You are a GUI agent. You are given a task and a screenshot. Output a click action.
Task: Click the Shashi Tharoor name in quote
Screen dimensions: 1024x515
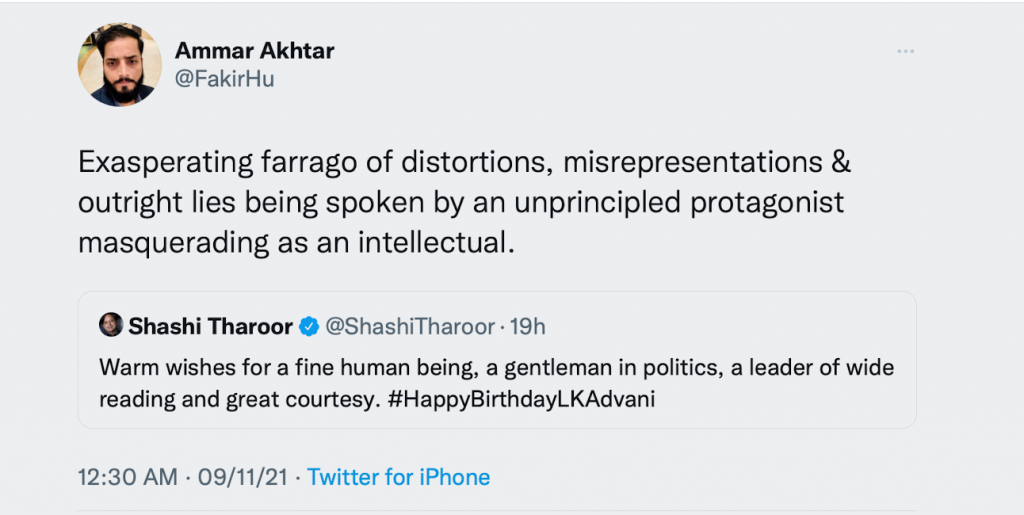click(210, 327)
